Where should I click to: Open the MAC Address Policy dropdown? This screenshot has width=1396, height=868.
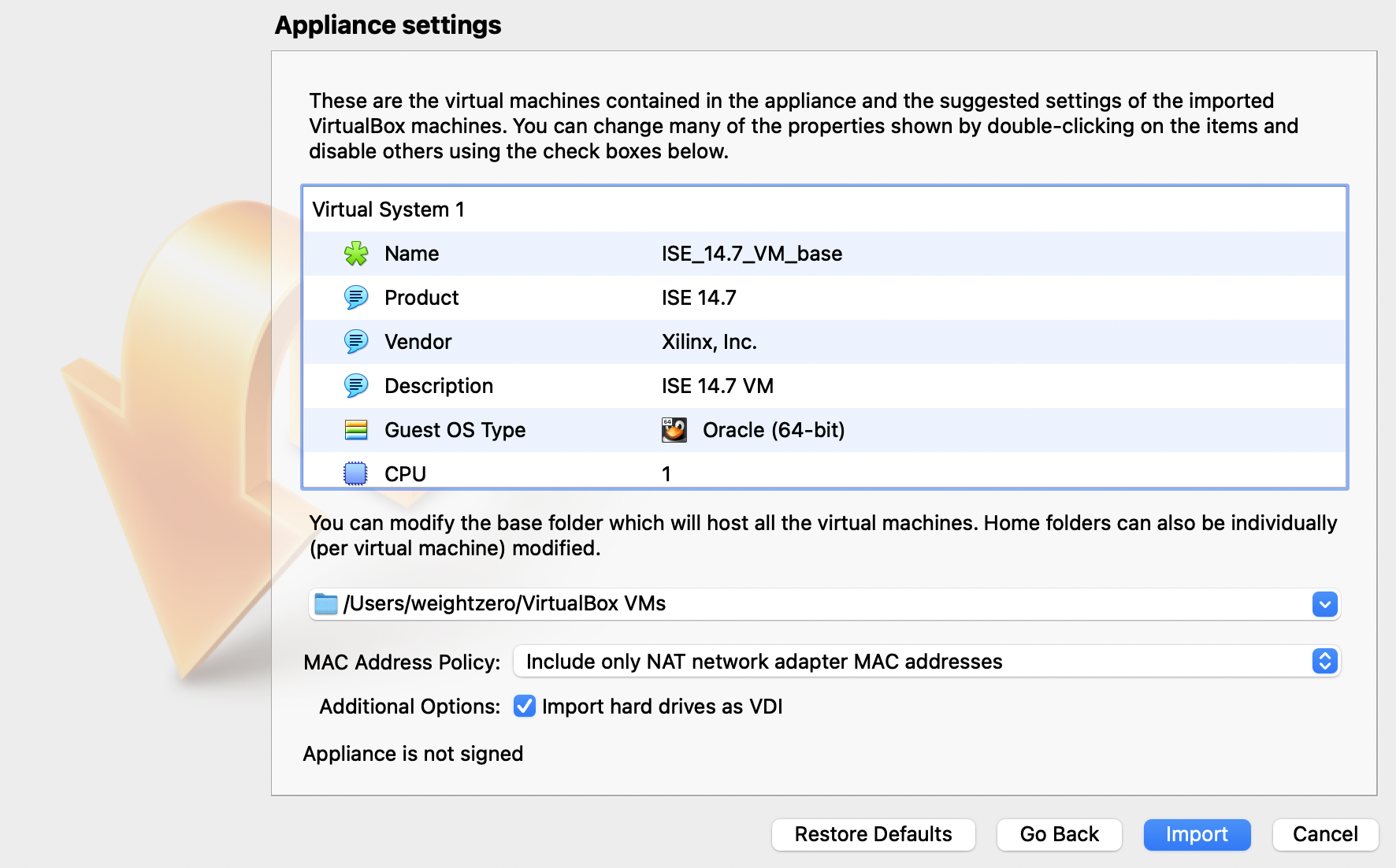926,661
